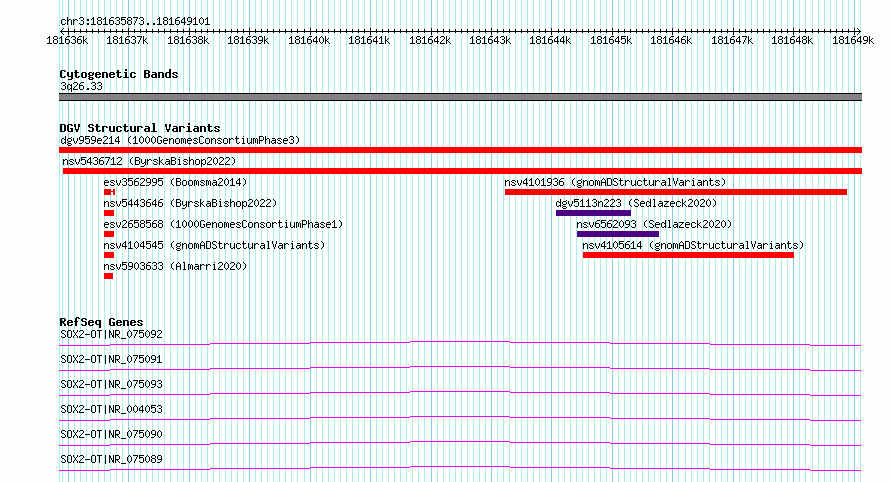
Task: Click the RefSeq Genes track title
Action: [101, 322]
